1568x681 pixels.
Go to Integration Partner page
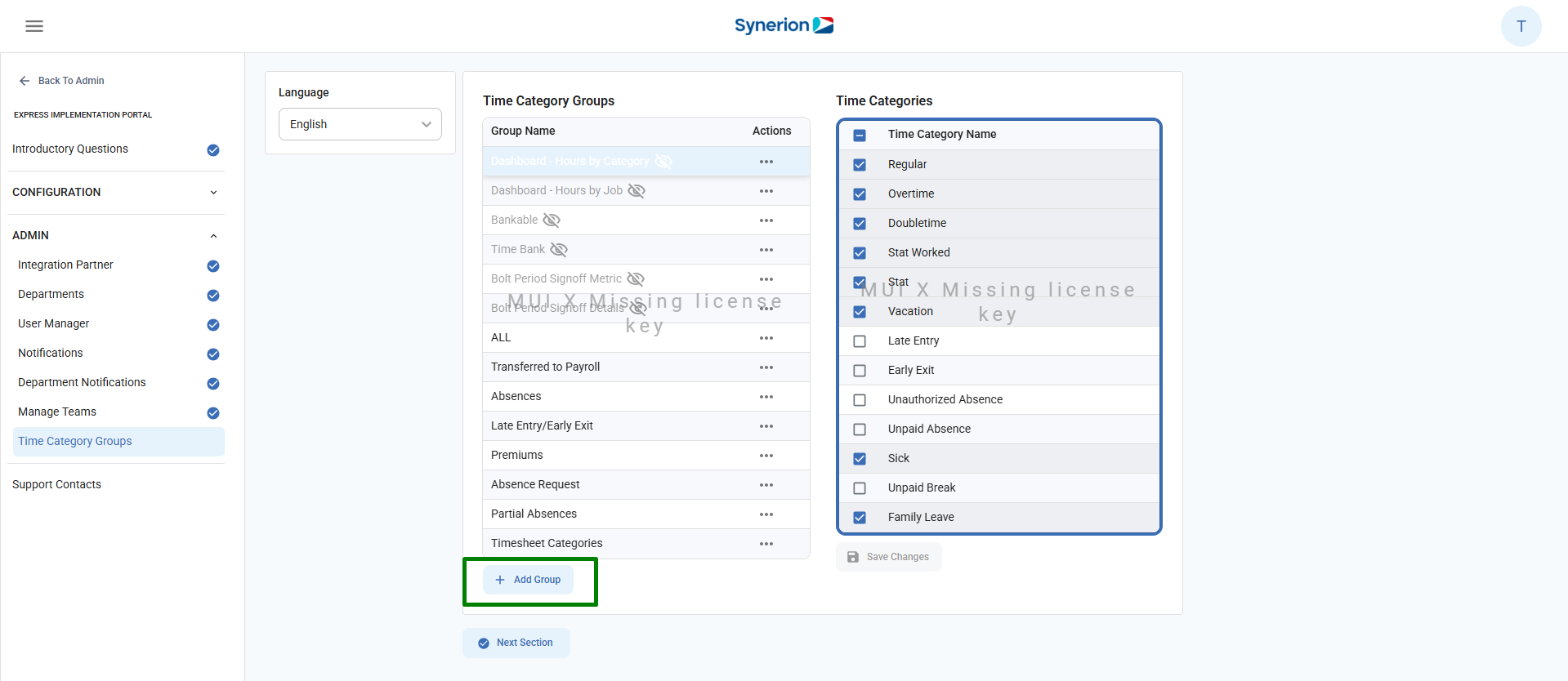[x=65, y=265]
